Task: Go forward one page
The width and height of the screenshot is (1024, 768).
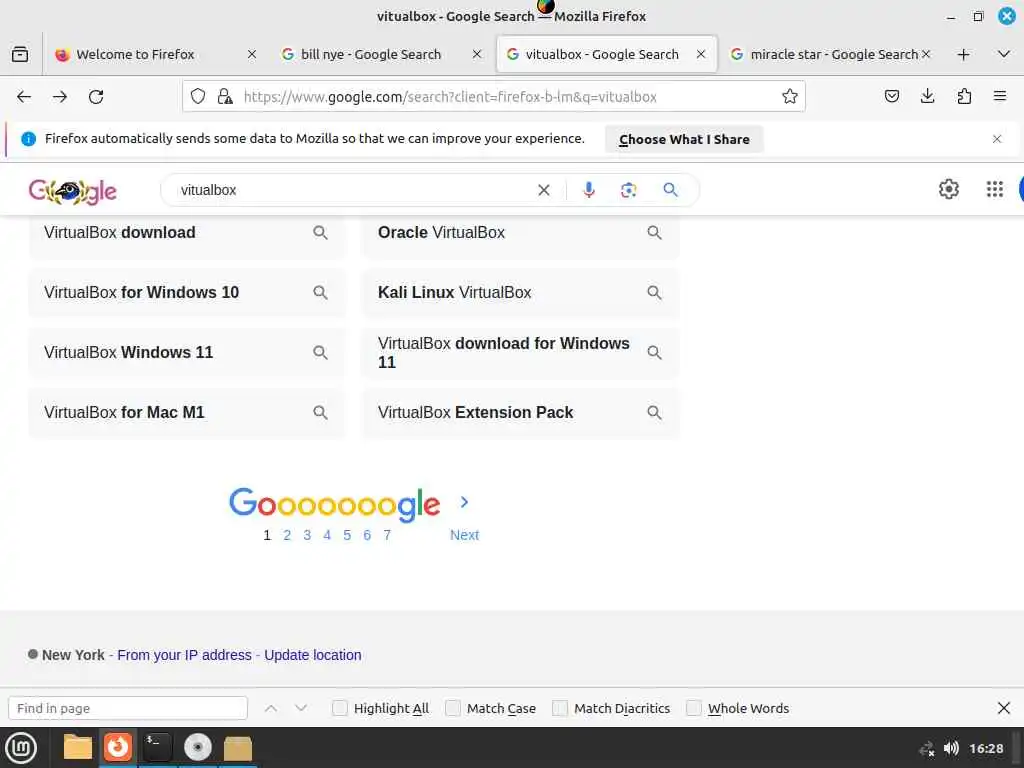Action: point(60,97)
